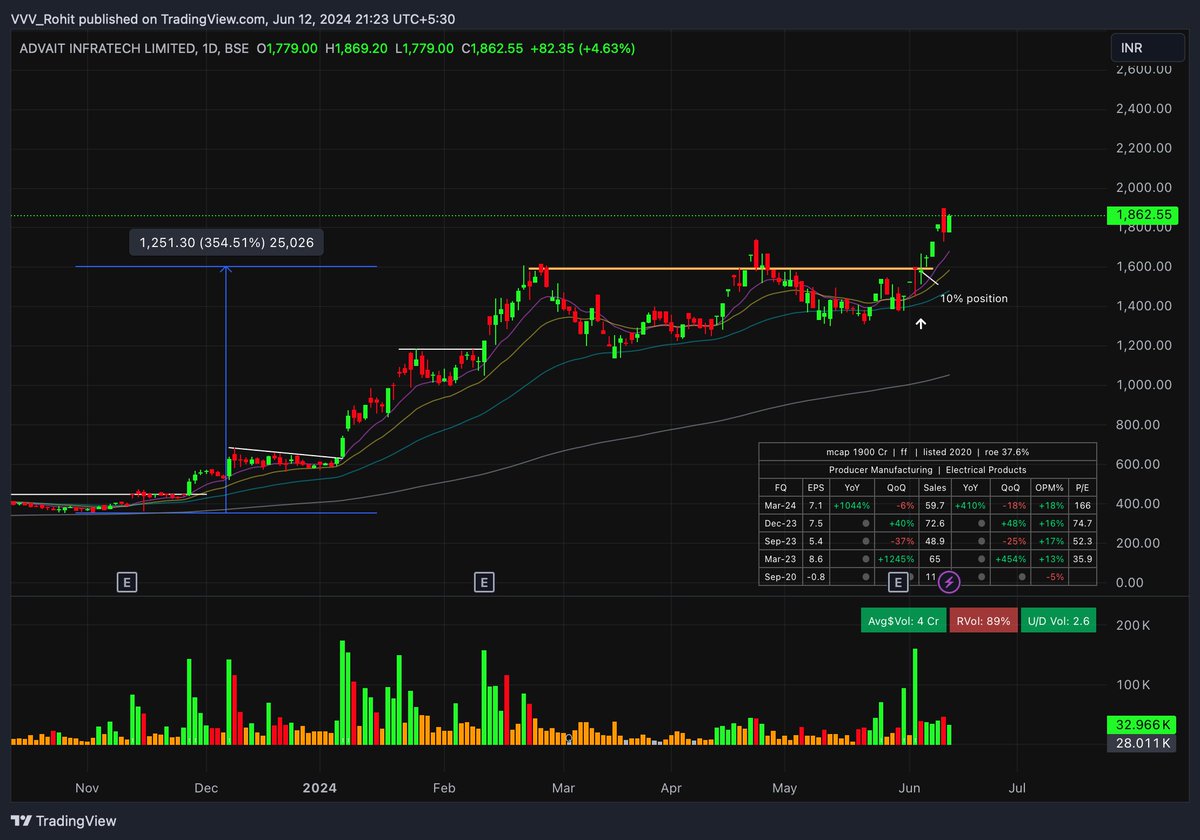Click the open value O1,779.00
This screenshot has width=1200, height=840.
287,48
